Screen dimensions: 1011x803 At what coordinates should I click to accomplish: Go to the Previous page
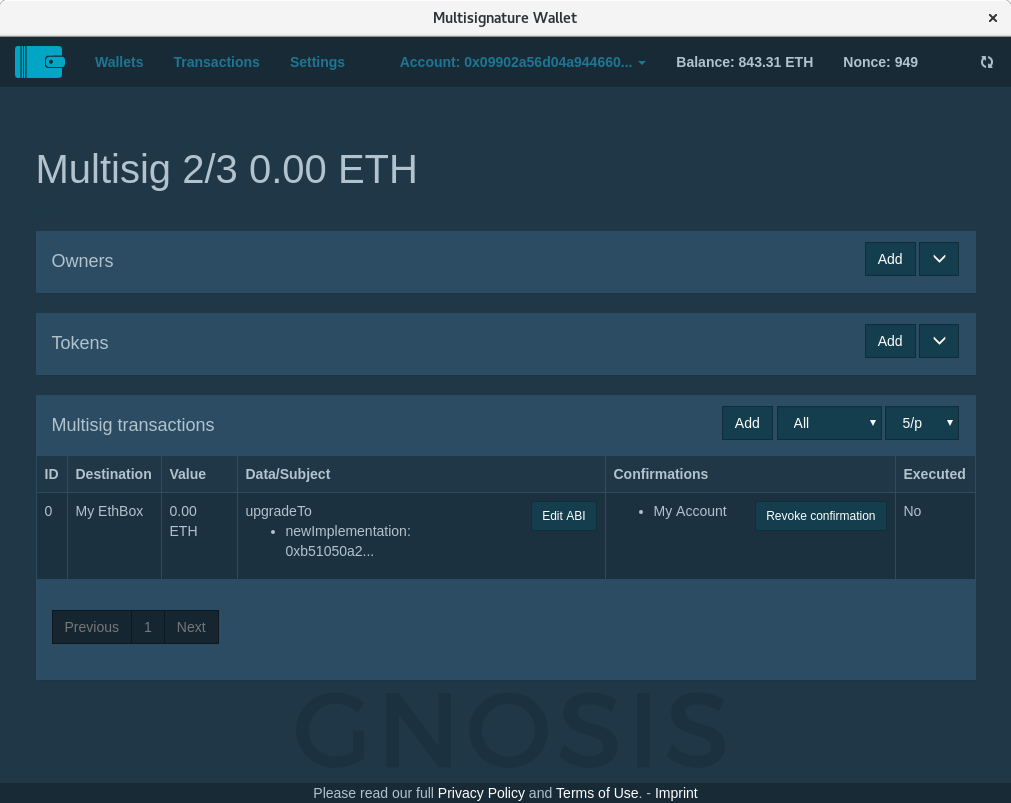(x=92, y=627)
